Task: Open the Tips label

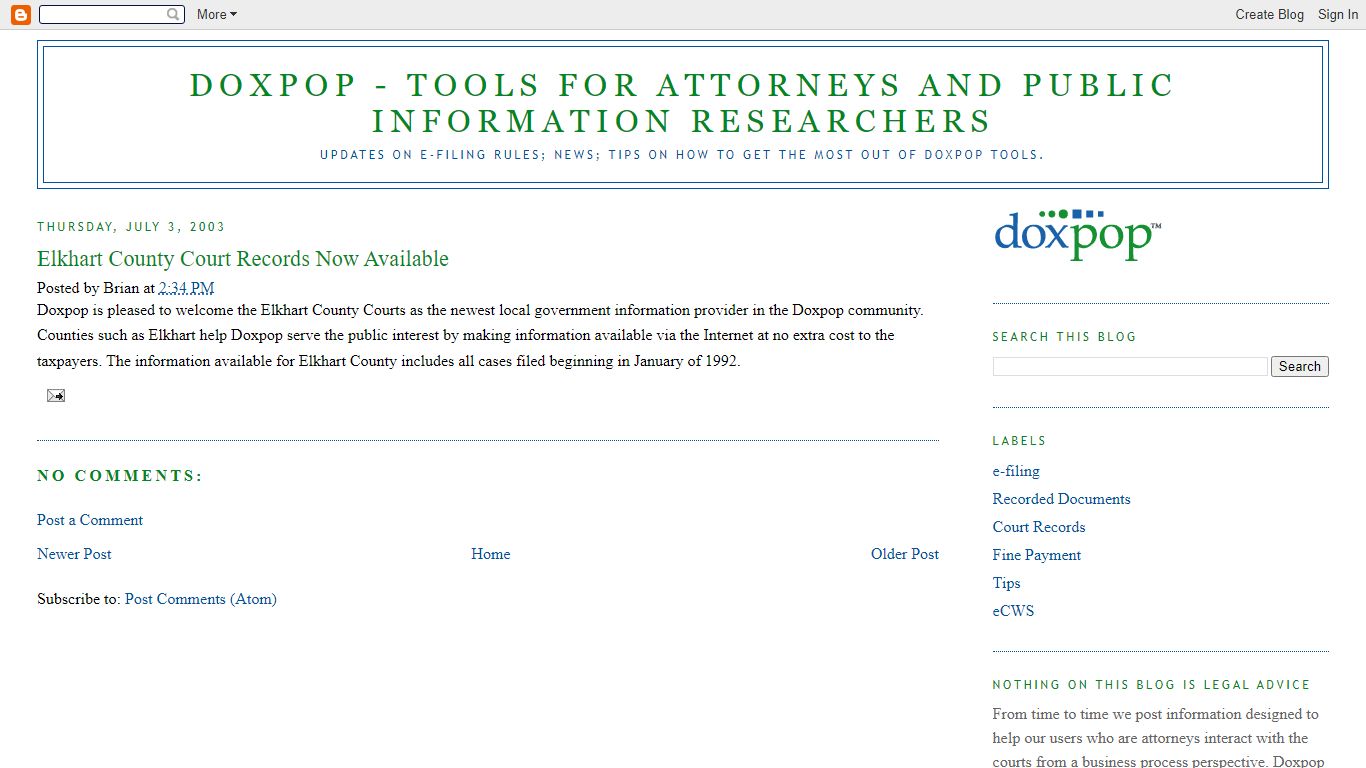Action: point(1007,583)
